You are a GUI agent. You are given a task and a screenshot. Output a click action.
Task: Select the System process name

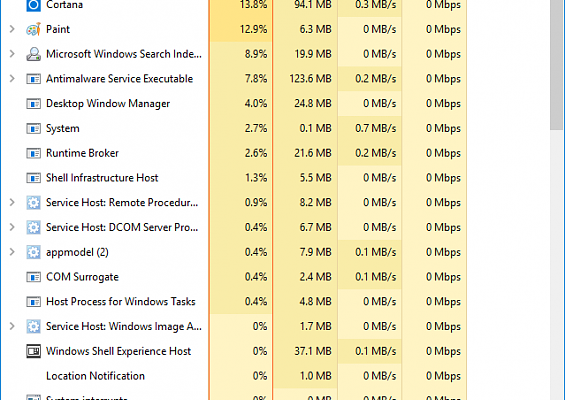point(63,129)
